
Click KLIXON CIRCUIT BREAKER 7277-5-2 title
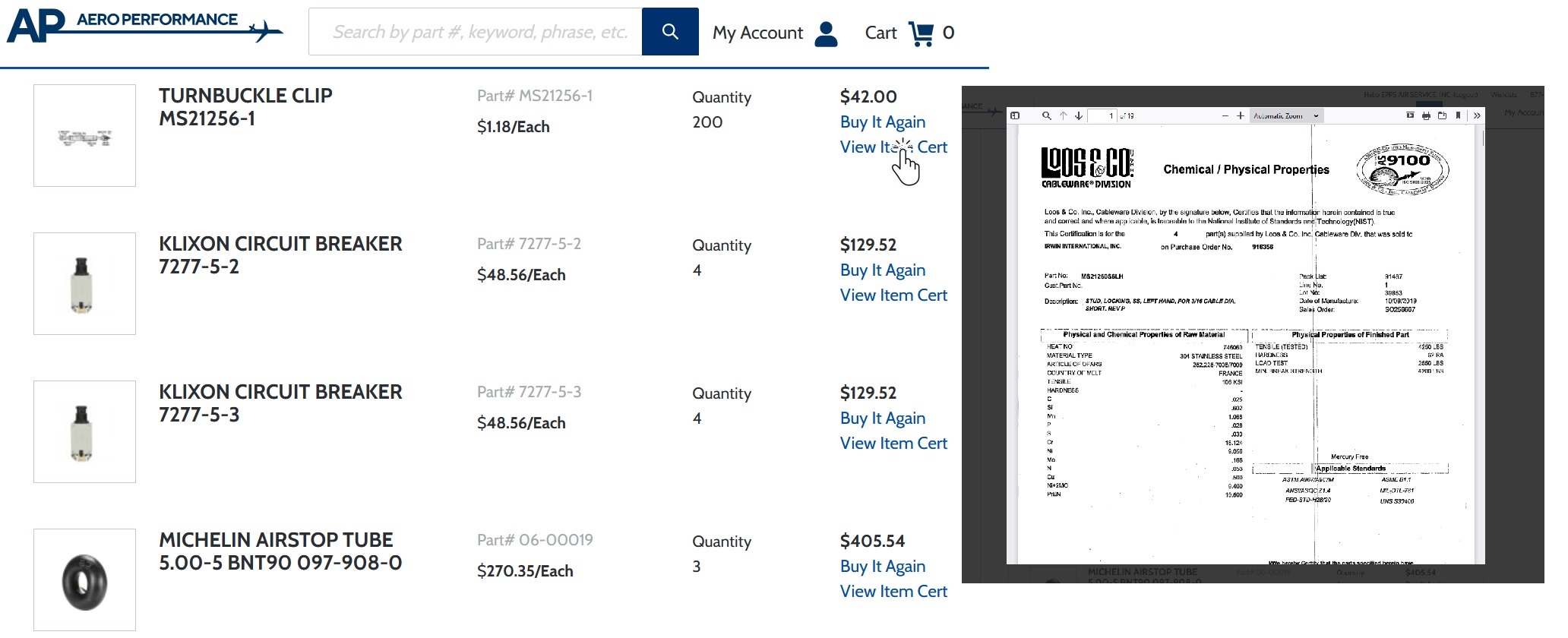(x=280, y=255)
